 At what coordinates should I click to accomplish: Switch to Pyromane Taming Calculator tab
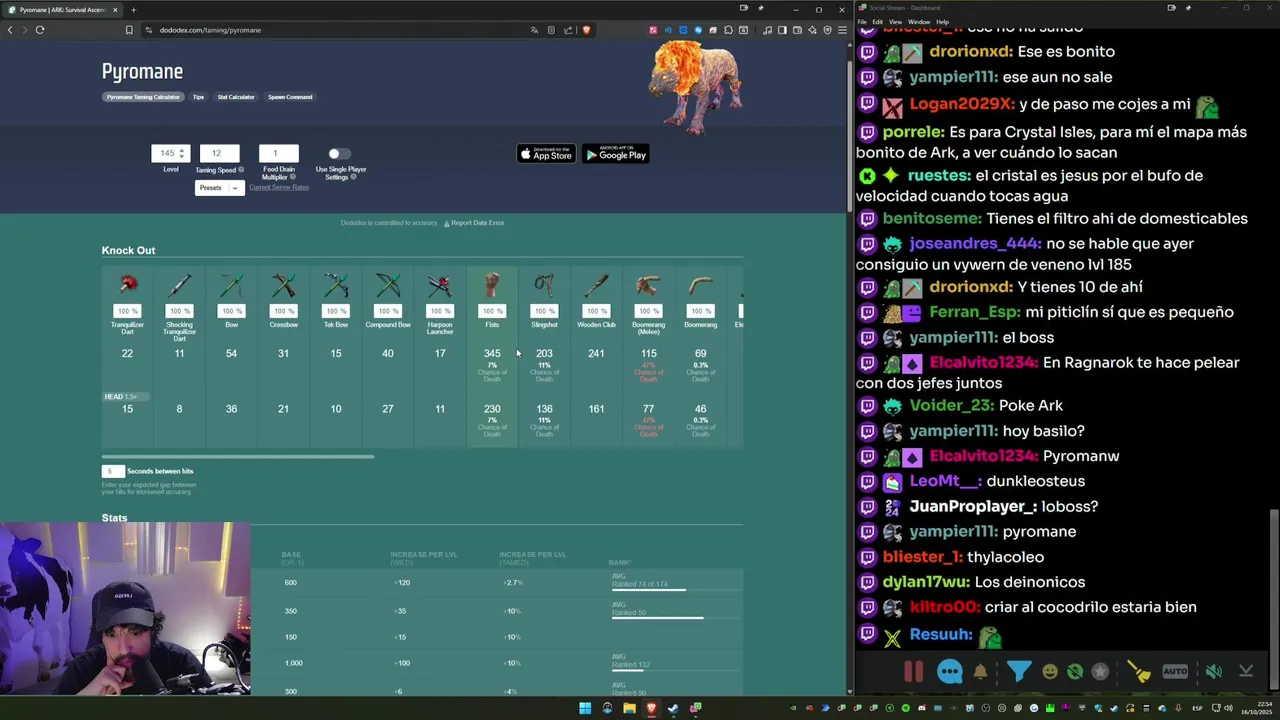(x=143, y=97)
